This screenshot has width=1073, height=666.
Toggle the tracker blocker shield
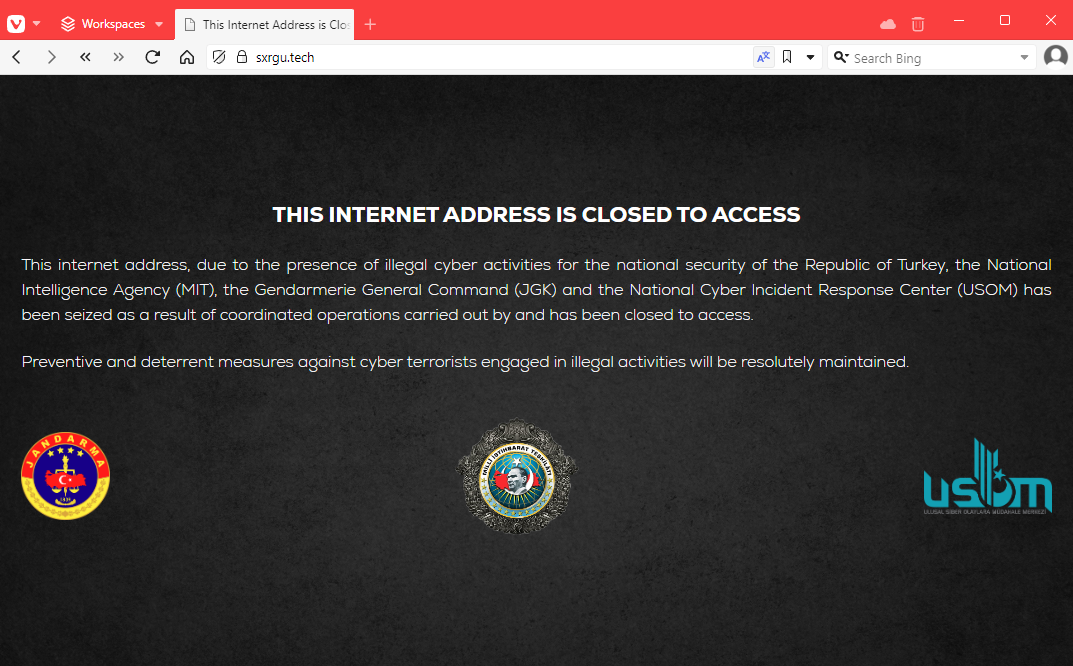(x=219, y=57)
